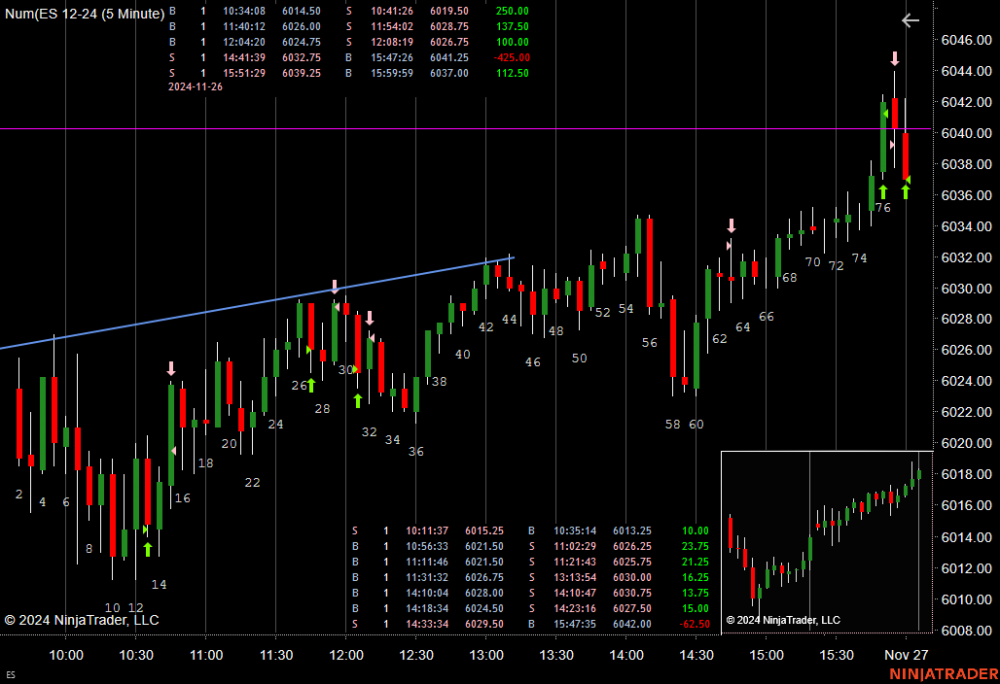Click the pink down arrow above bar 16
The image size is (1000, 684).
coord(171,369)
